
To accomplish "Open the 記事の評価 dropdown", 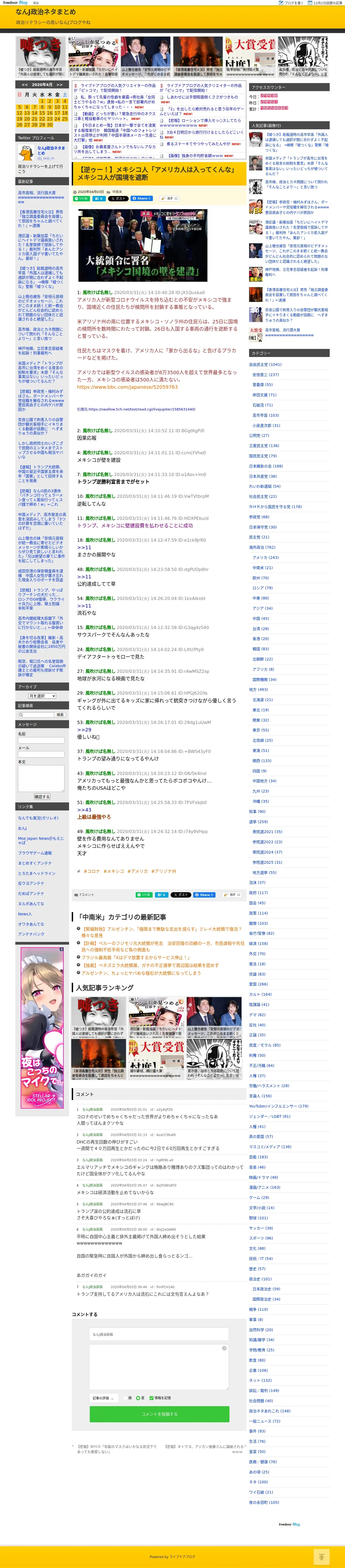I will click(x=103, y=1398).
